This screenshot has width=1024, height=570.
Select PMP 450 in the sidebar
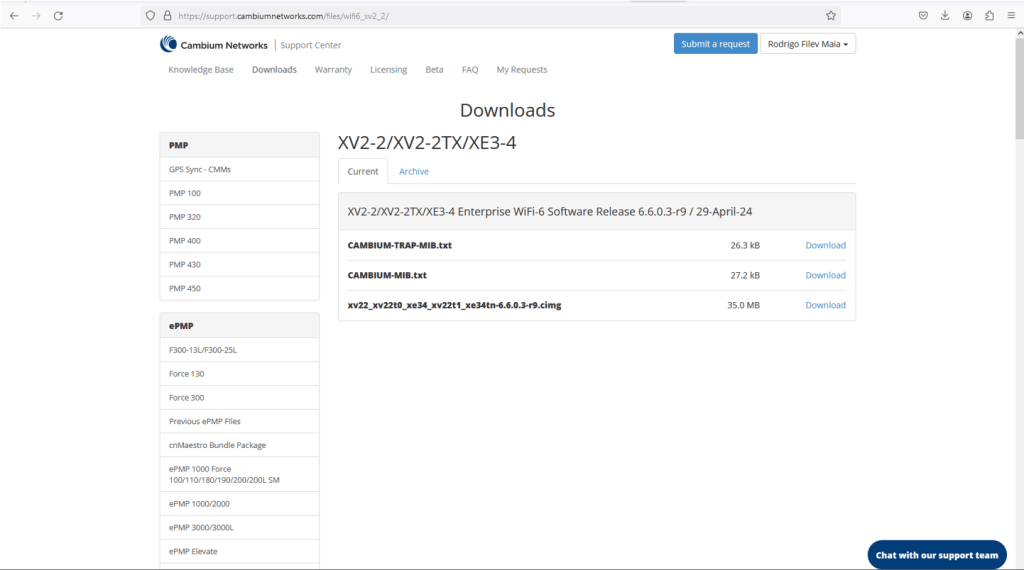pos(185,289)
